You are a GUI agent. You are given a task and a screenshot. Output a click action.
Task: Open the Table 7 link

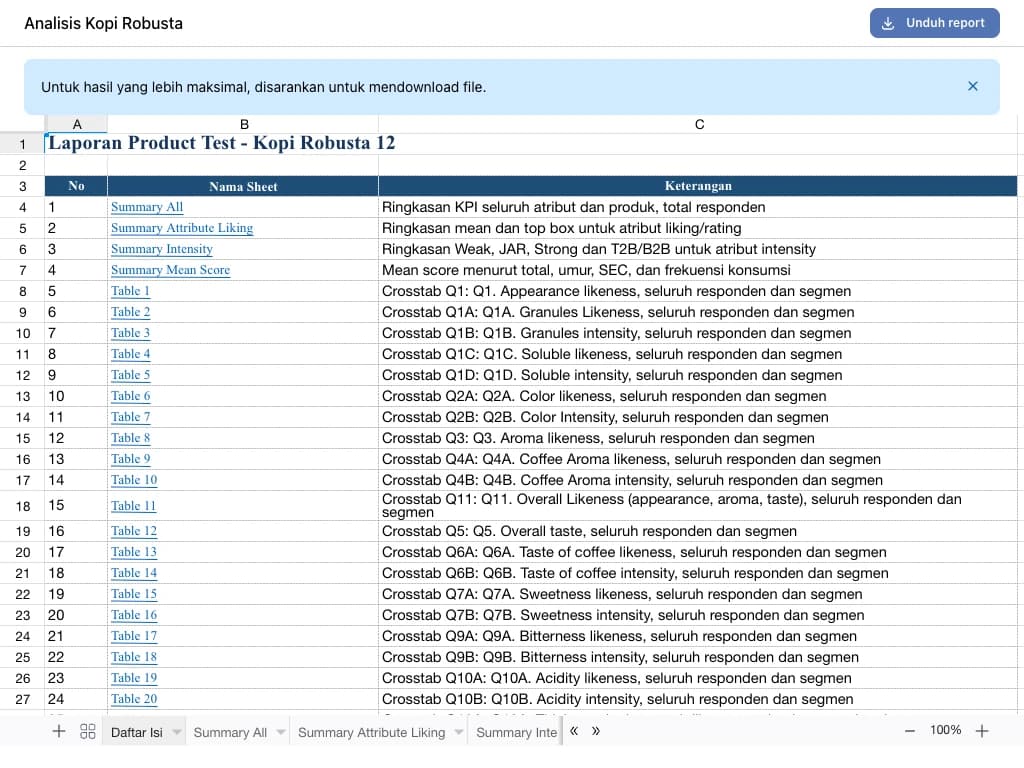[131, 417]
